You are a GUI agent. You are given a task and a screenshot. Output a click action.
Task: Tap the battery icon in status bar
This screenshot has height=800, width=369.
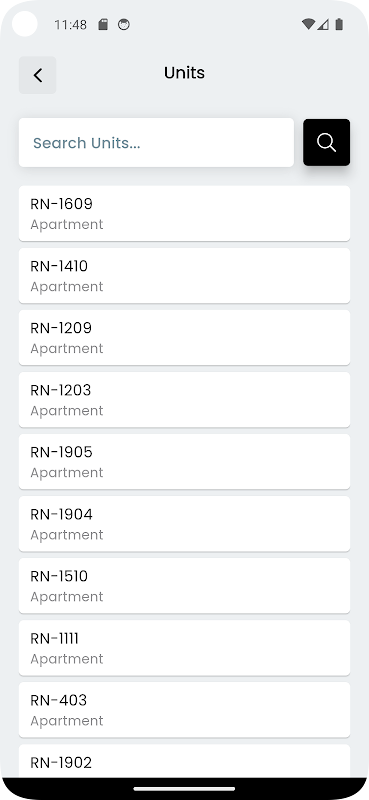pos(339,24)
